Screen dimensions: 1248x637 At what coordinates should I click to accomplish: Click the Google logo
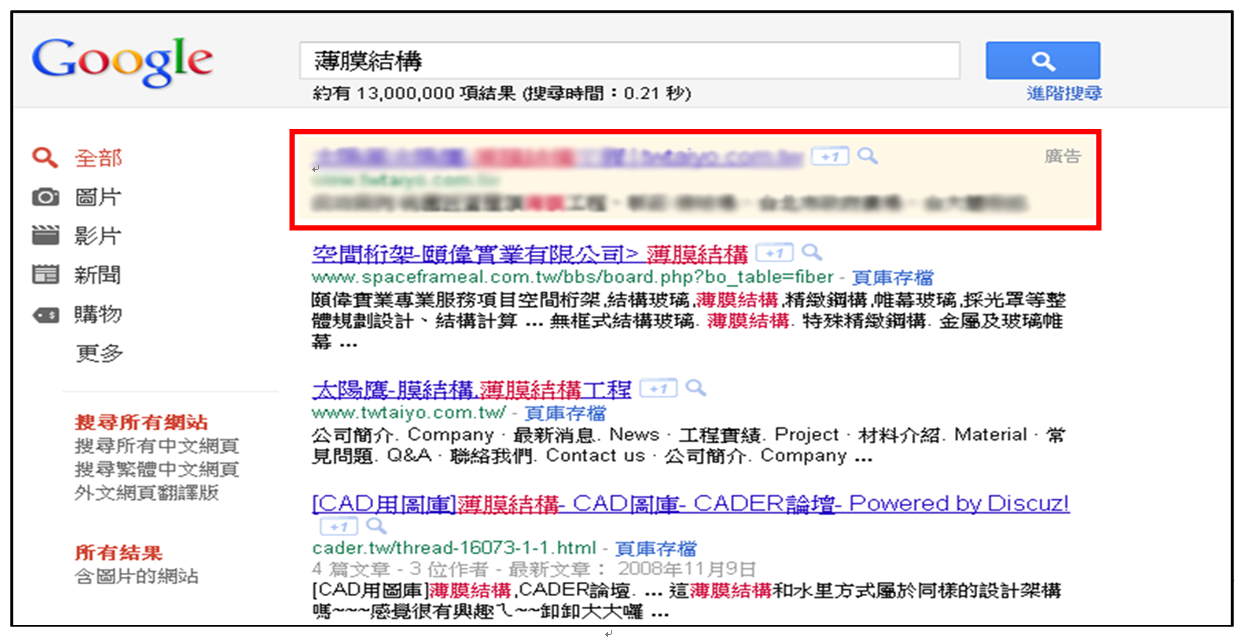click(x=122, y=62)
